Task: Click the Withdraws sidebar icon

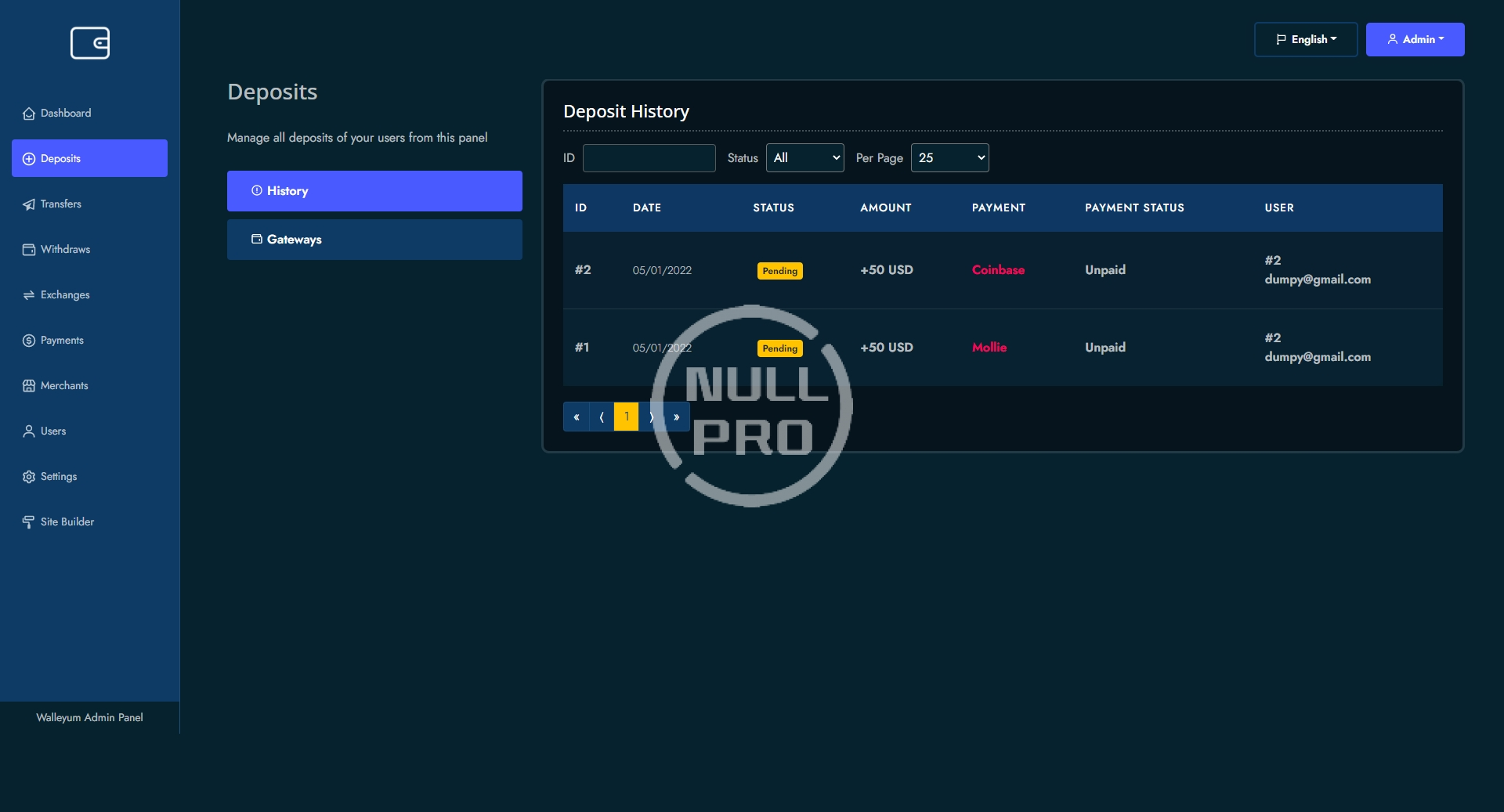Action: (x=29, y=250)
